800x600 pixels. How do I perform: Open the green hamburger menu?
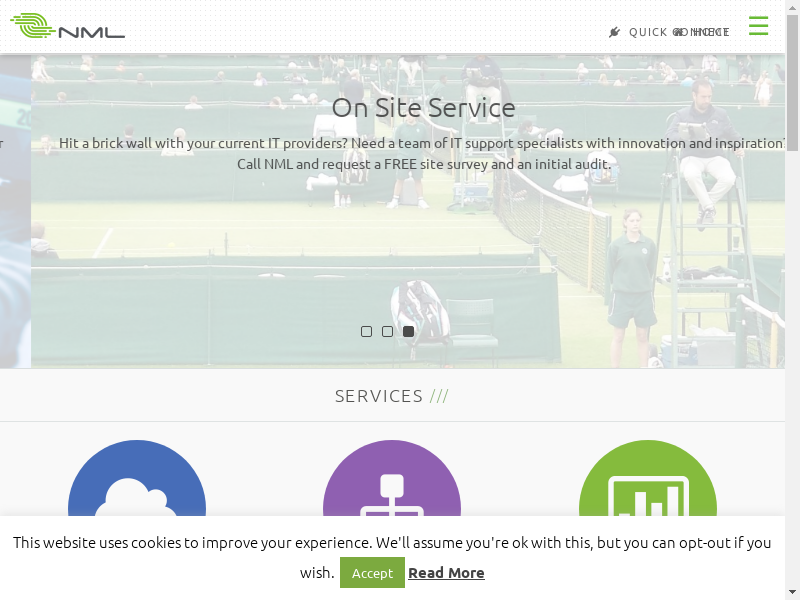click(758, 26)
